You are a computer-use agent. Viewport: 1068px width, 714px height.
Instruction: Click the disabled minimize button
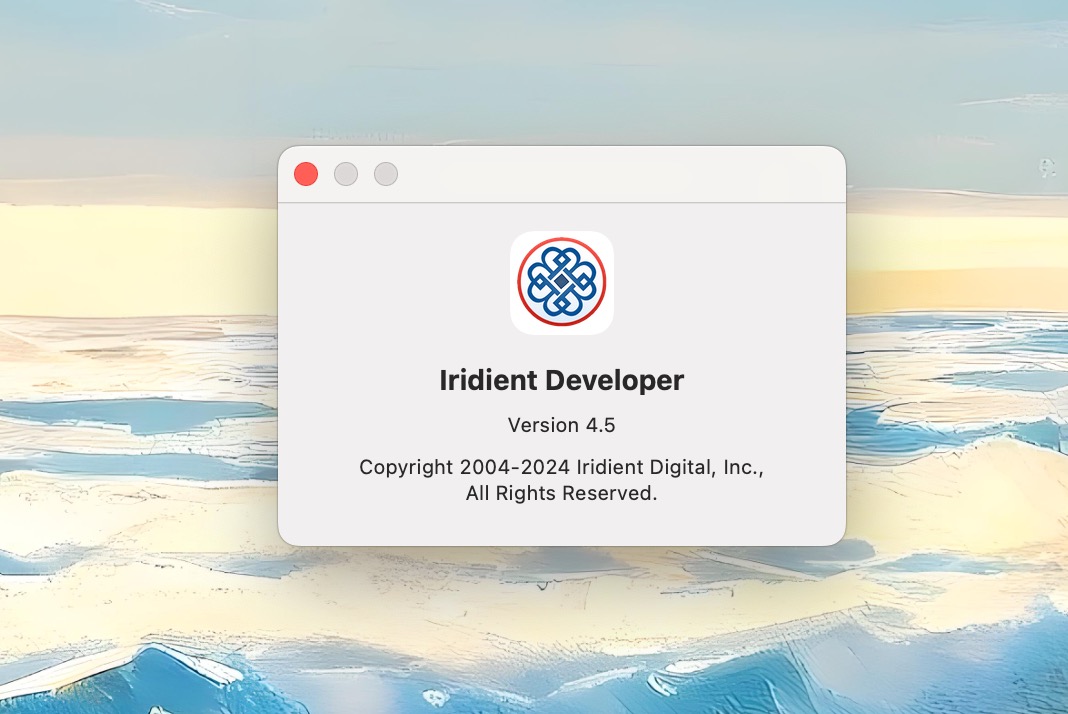[346, 174]
